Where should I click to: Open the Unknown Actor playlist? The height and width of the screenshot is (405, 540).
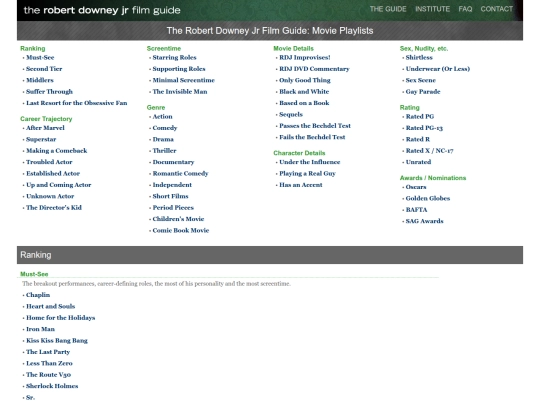coord(50,196)
